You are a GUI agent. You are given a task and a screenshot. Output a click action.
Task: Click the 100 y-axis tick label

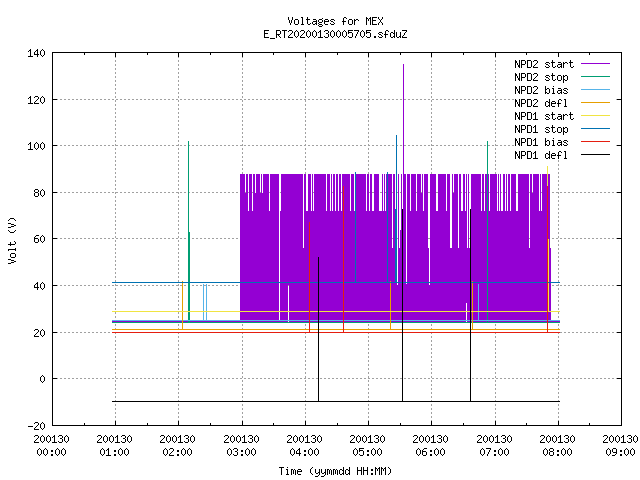[x=36, y=146]
